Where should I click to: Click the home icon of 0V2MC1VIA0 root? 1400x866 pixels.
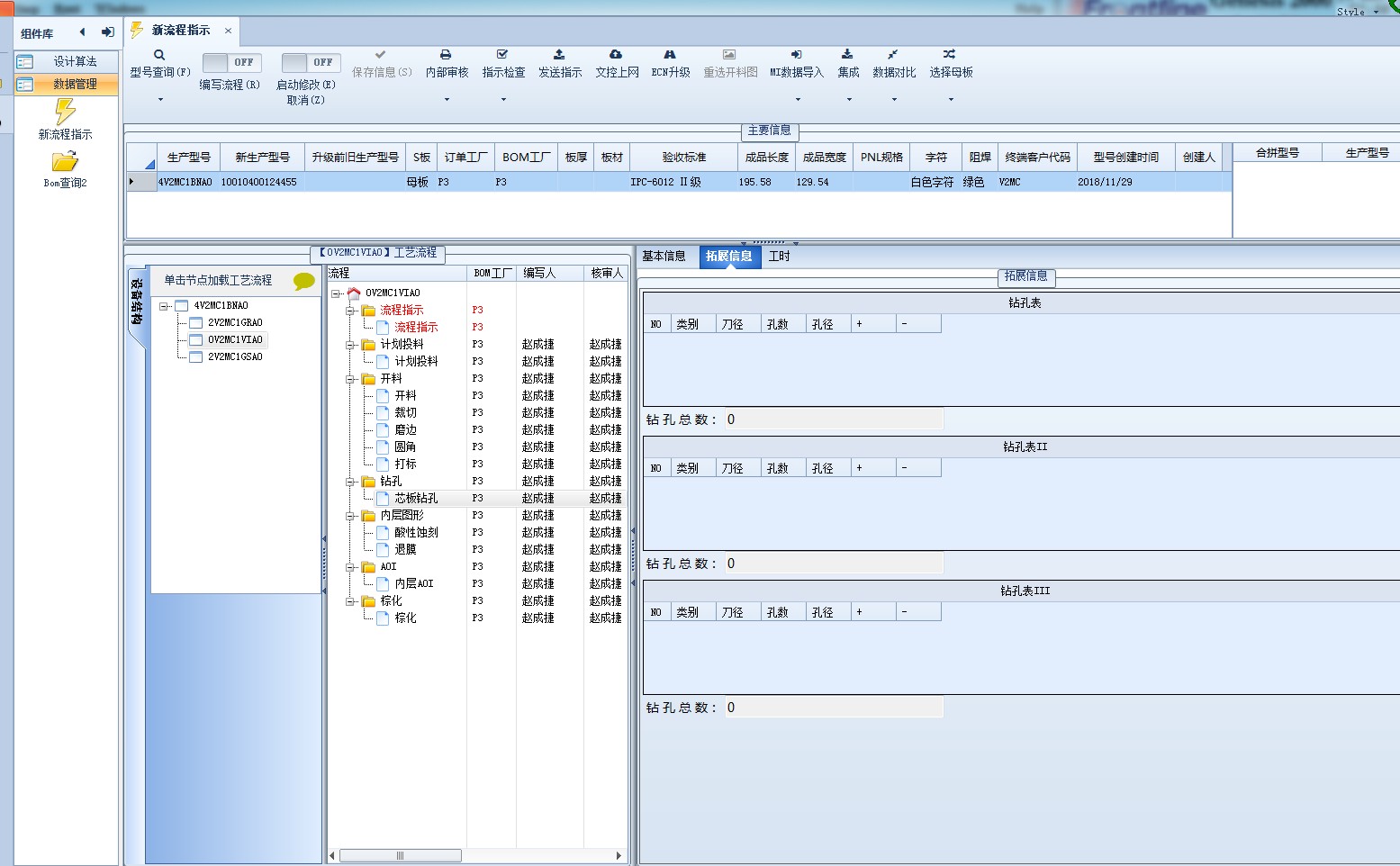(x=354, y=293)
